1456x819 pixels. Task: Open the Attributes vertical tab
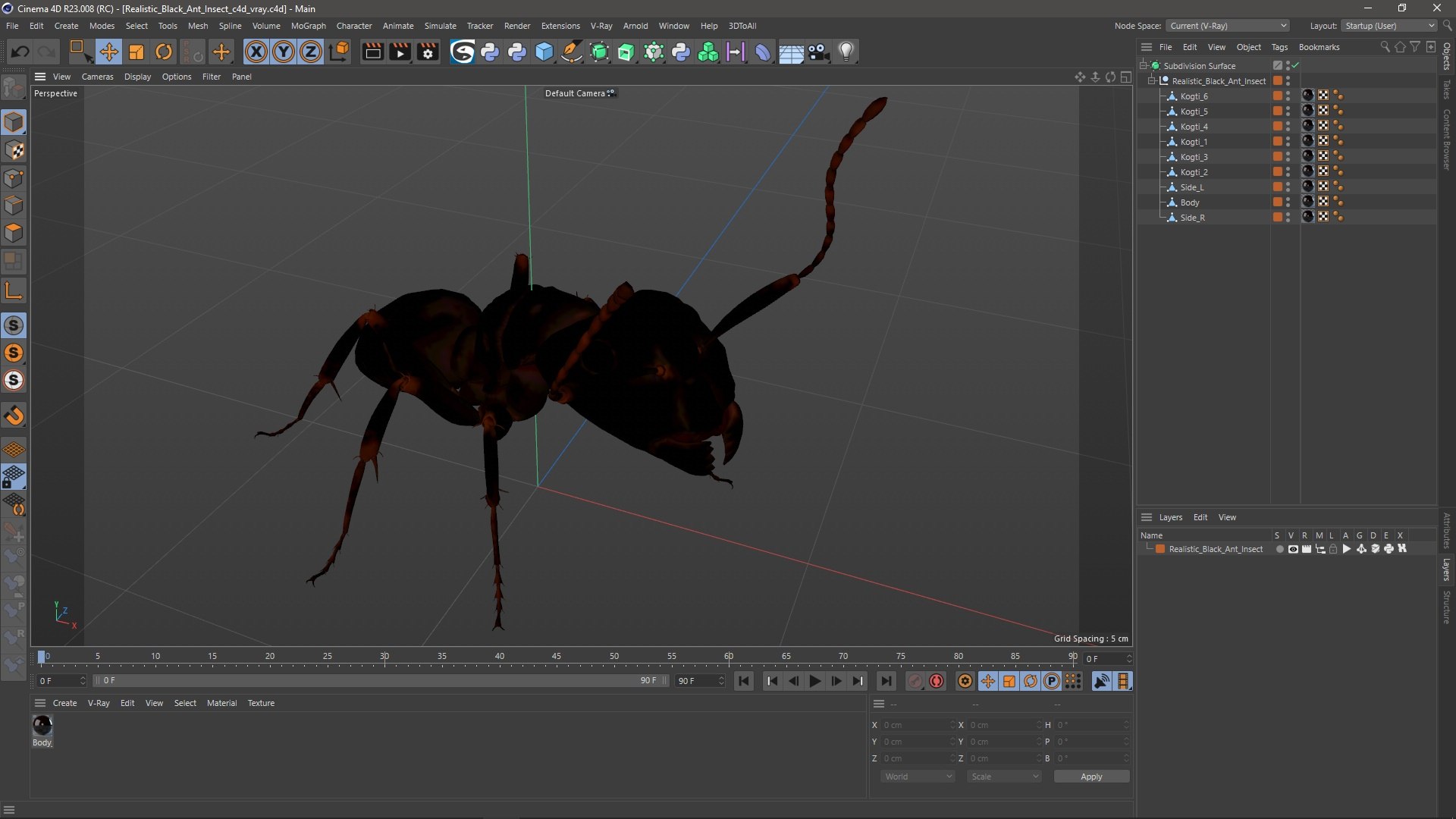click(1447, 530)
